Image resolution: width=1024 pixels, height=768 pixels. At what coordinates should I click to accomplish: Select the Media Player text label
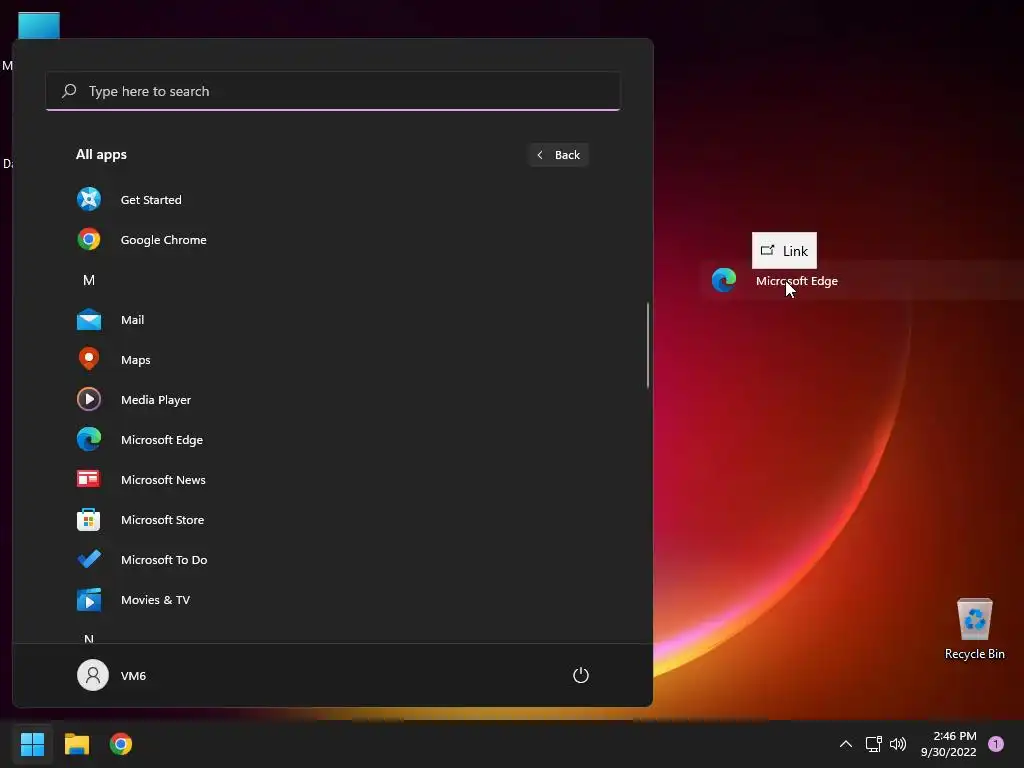(x=156, y=400)
